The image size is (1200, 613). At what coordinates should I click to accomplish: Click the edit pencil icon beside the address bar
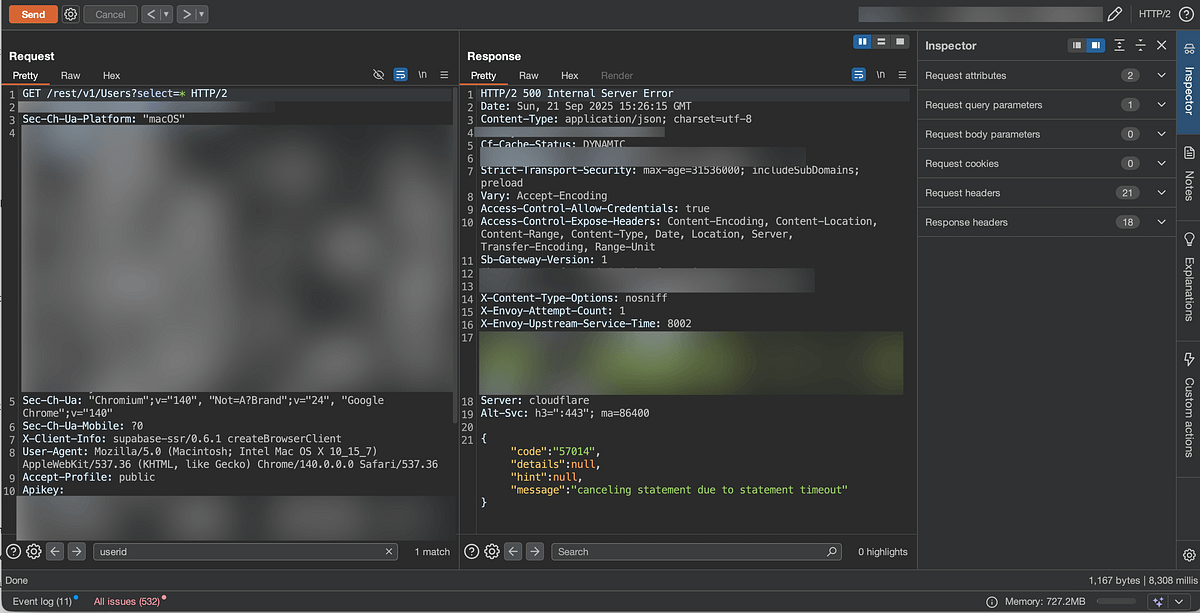1115,13
